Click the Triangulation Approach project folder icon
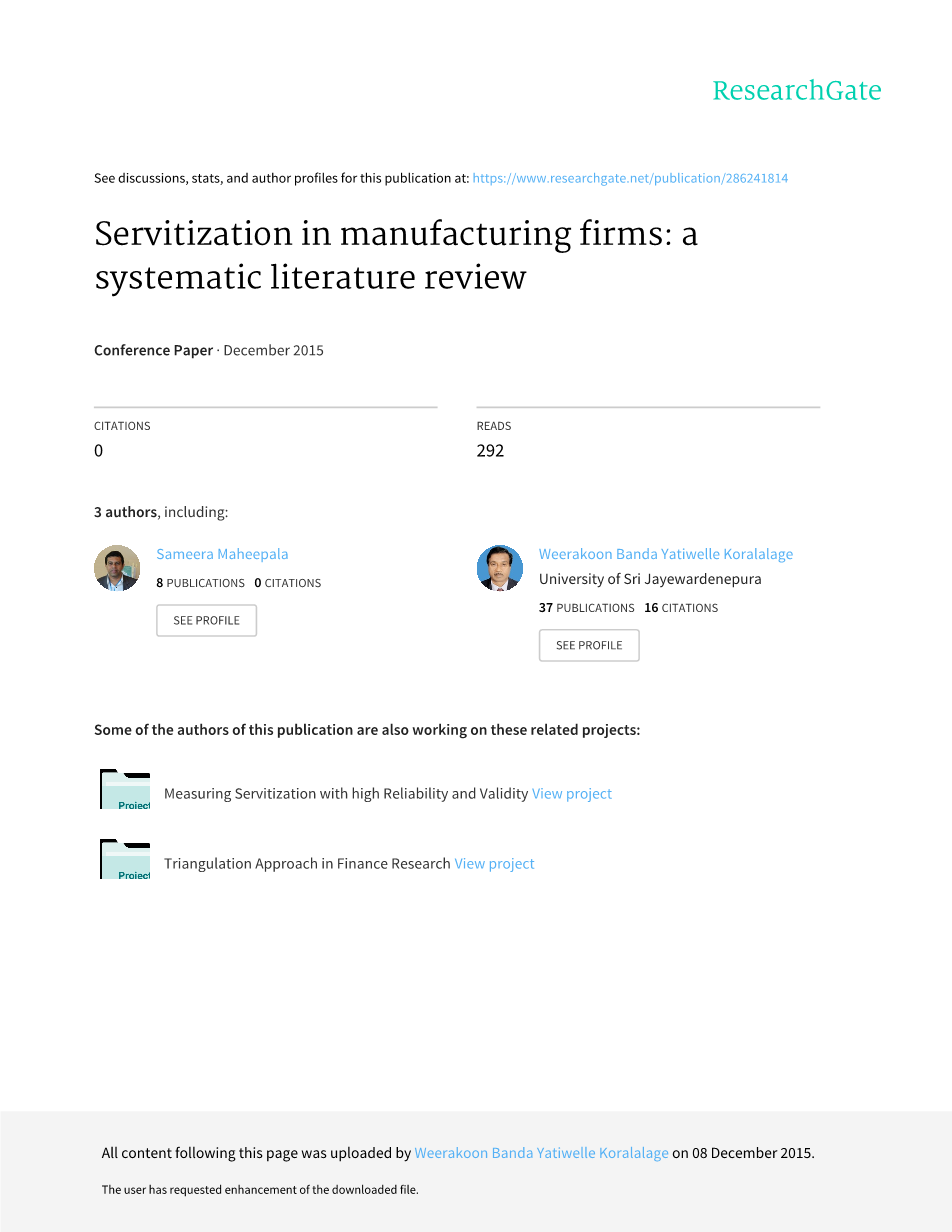Viewport: 952px width, 1232px height. click(x=125, y=860)
